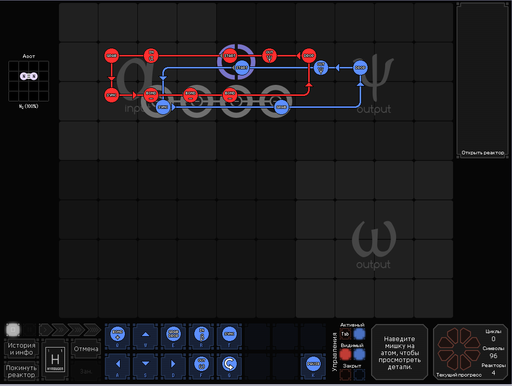Click the Отмена undo button
The height and width of the screenshot is (386, 512).
[86, 349]
